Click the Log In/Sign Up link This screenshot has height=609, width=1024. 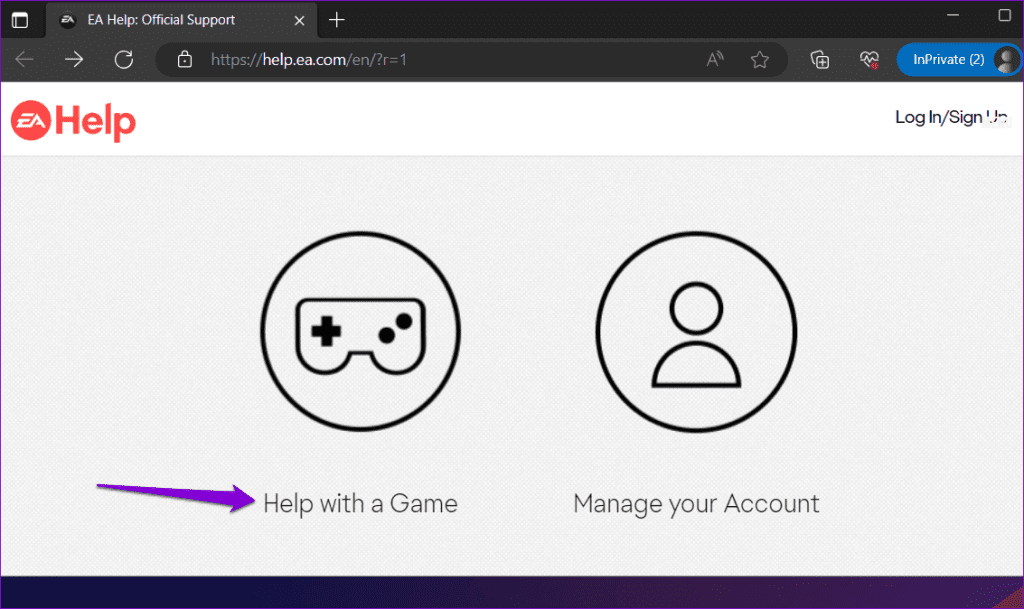pyautogui.click(x=951, y=117)
